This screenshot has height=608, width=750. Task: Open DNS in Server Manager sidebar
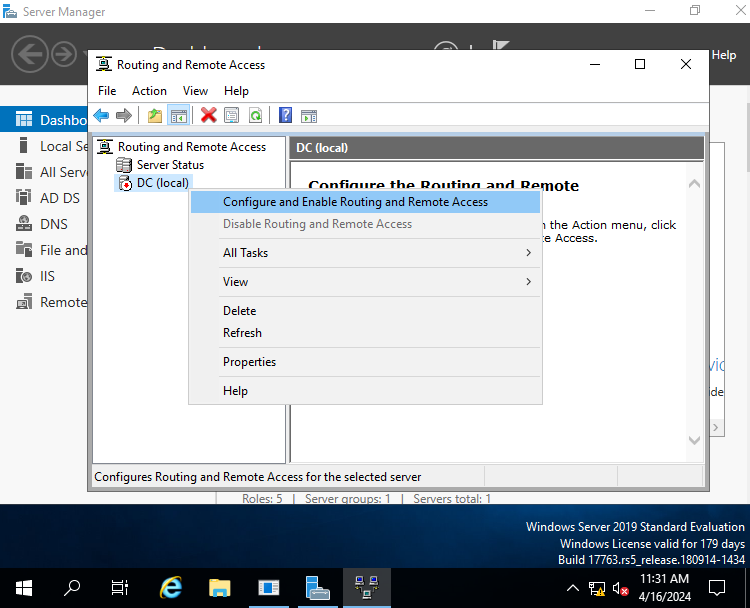pos(44,224)
